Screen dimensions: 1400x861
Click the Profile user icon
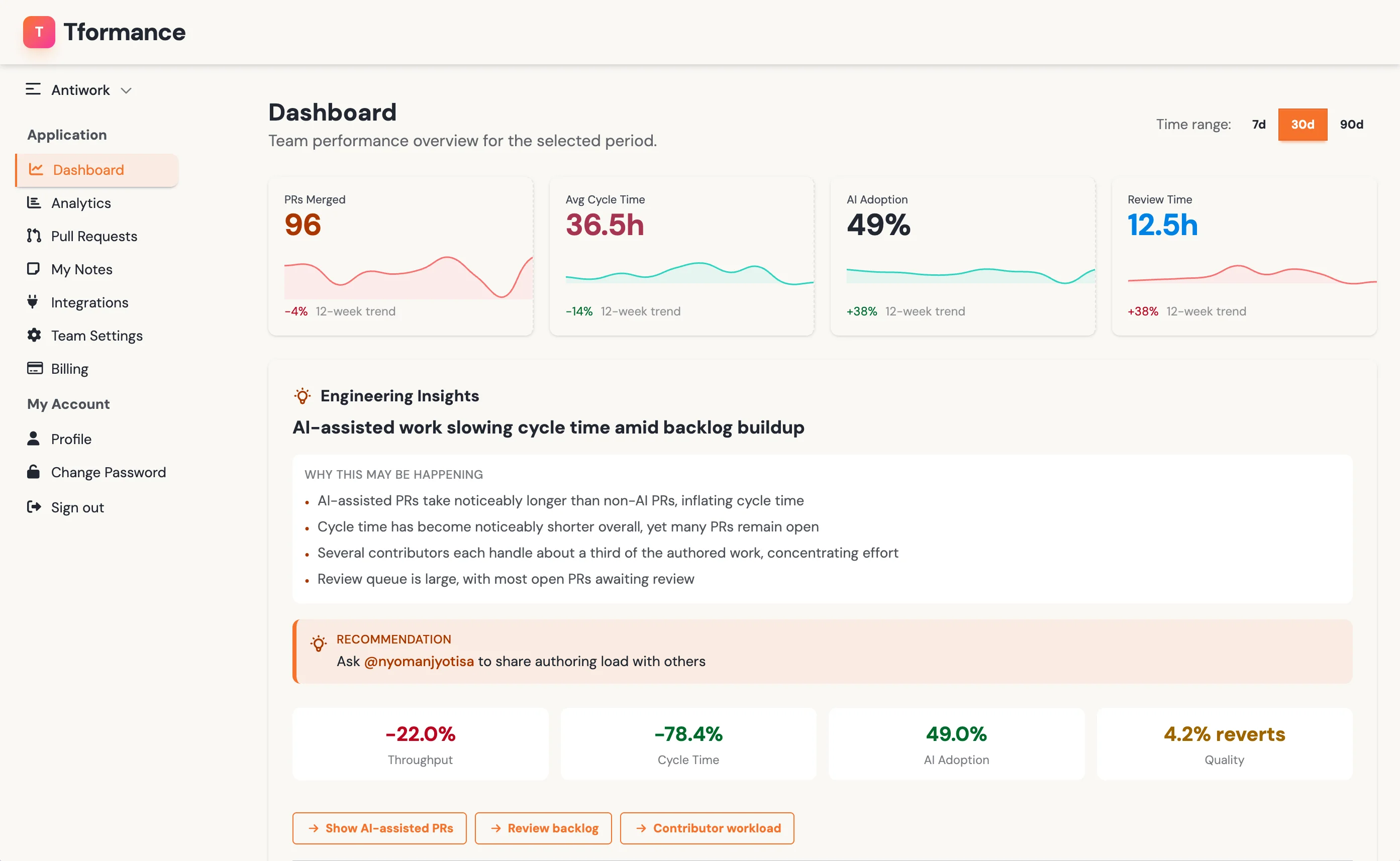pyautogui.click(x=33, y=438)
